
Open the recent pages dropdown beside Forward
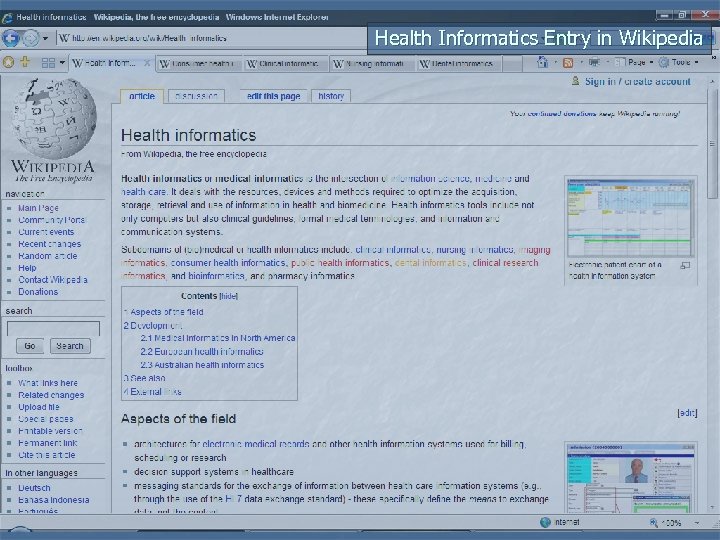[45, 39]
